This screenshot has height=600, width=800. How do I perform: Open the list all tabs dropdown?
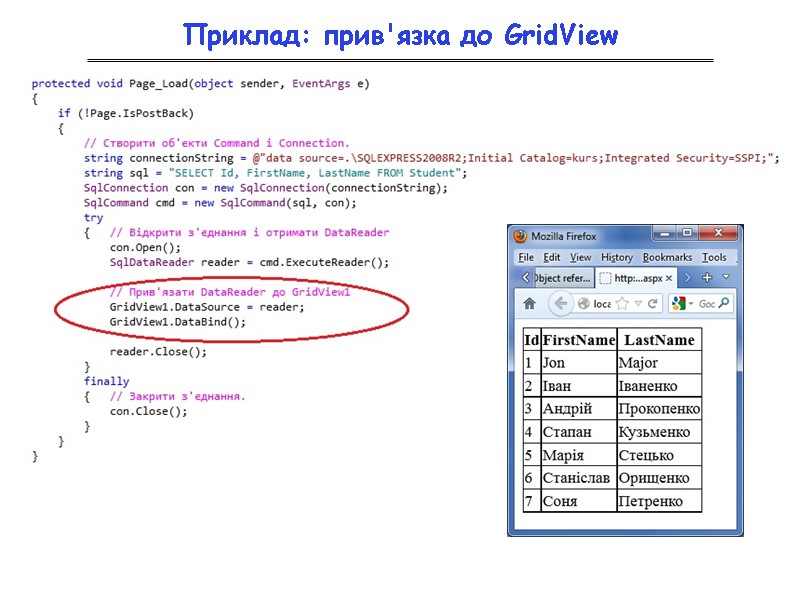click(x=726, y=277)
